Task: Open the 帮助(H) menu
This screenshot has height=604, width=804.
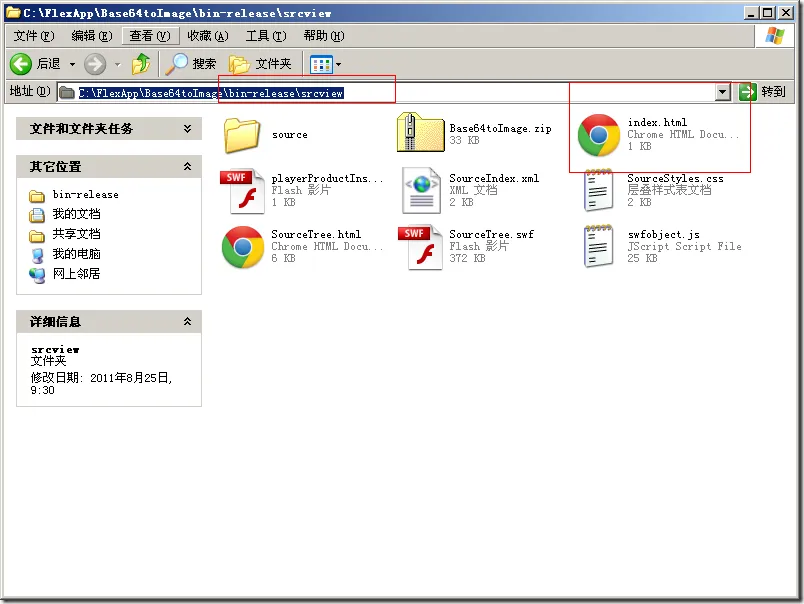Action: tap(324, 36)
